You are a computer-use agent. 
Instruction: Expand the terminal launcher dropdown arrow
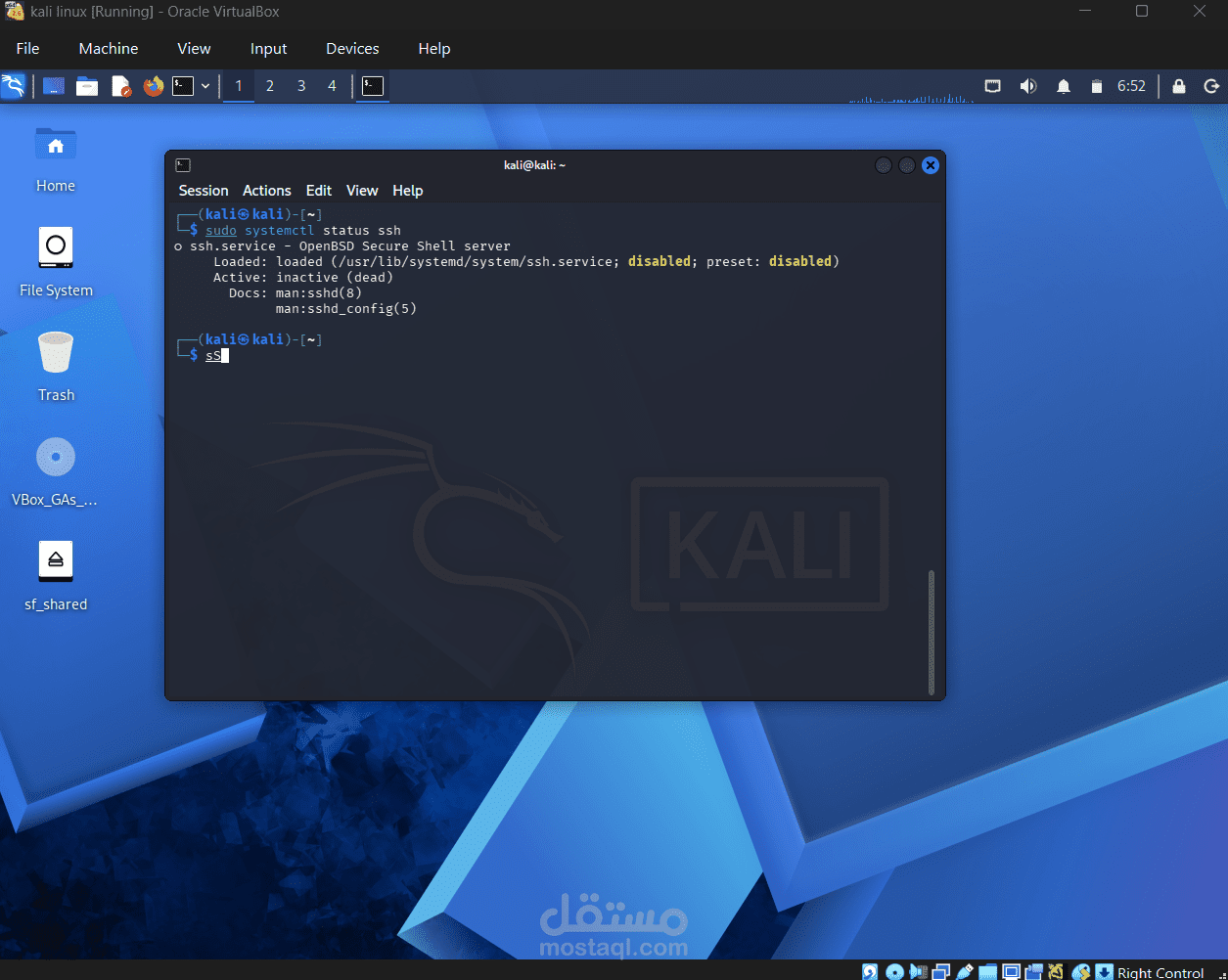[x=205, y=86]
